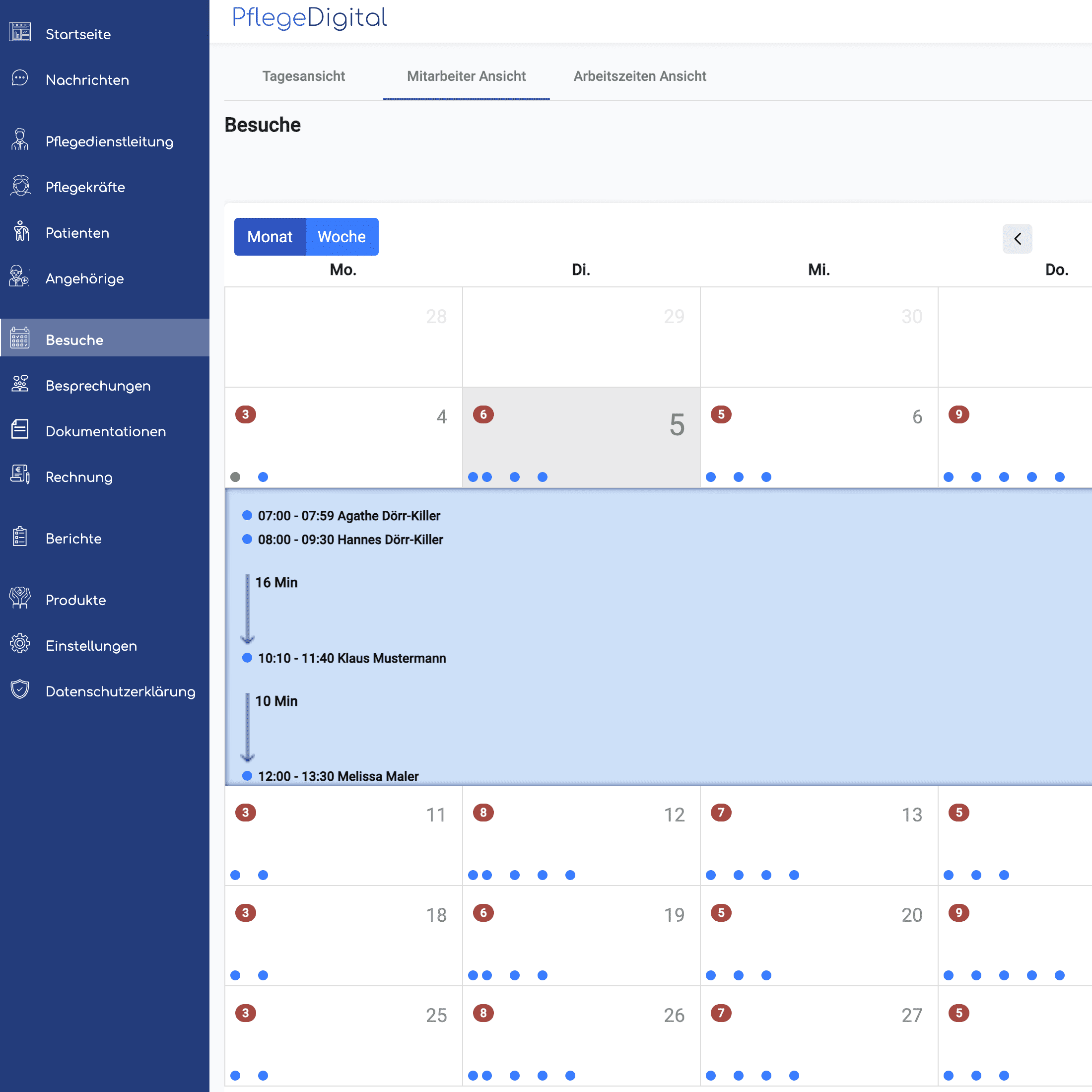
Task: Select the Patienten icon in sidebar
Action: tap(20, 232)
